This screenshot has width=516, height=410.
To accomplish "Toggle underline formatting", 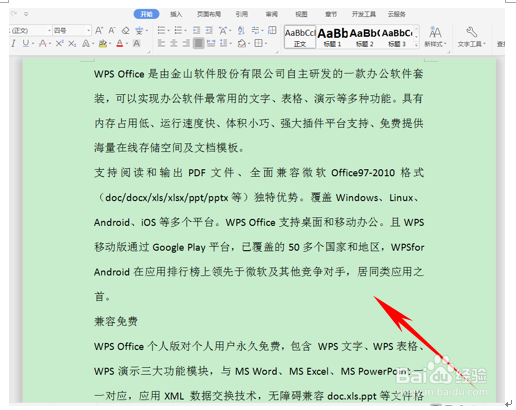I will coord(25,43).
